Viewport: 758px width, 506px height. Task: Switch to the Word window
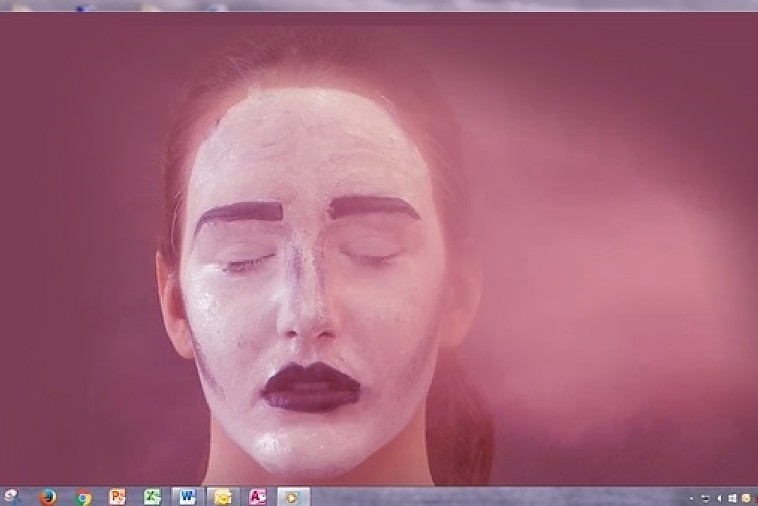(x=187, y=497)
